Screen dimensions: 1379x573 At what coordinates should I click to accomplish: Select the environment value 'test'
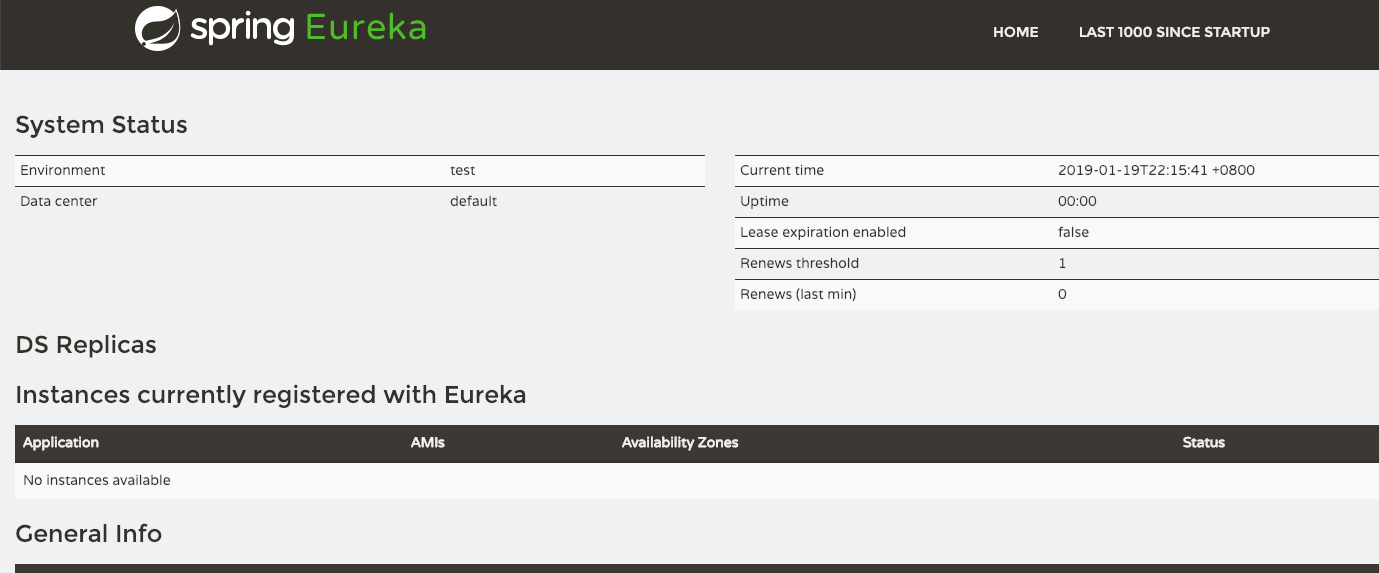click(x=462, y=170)
